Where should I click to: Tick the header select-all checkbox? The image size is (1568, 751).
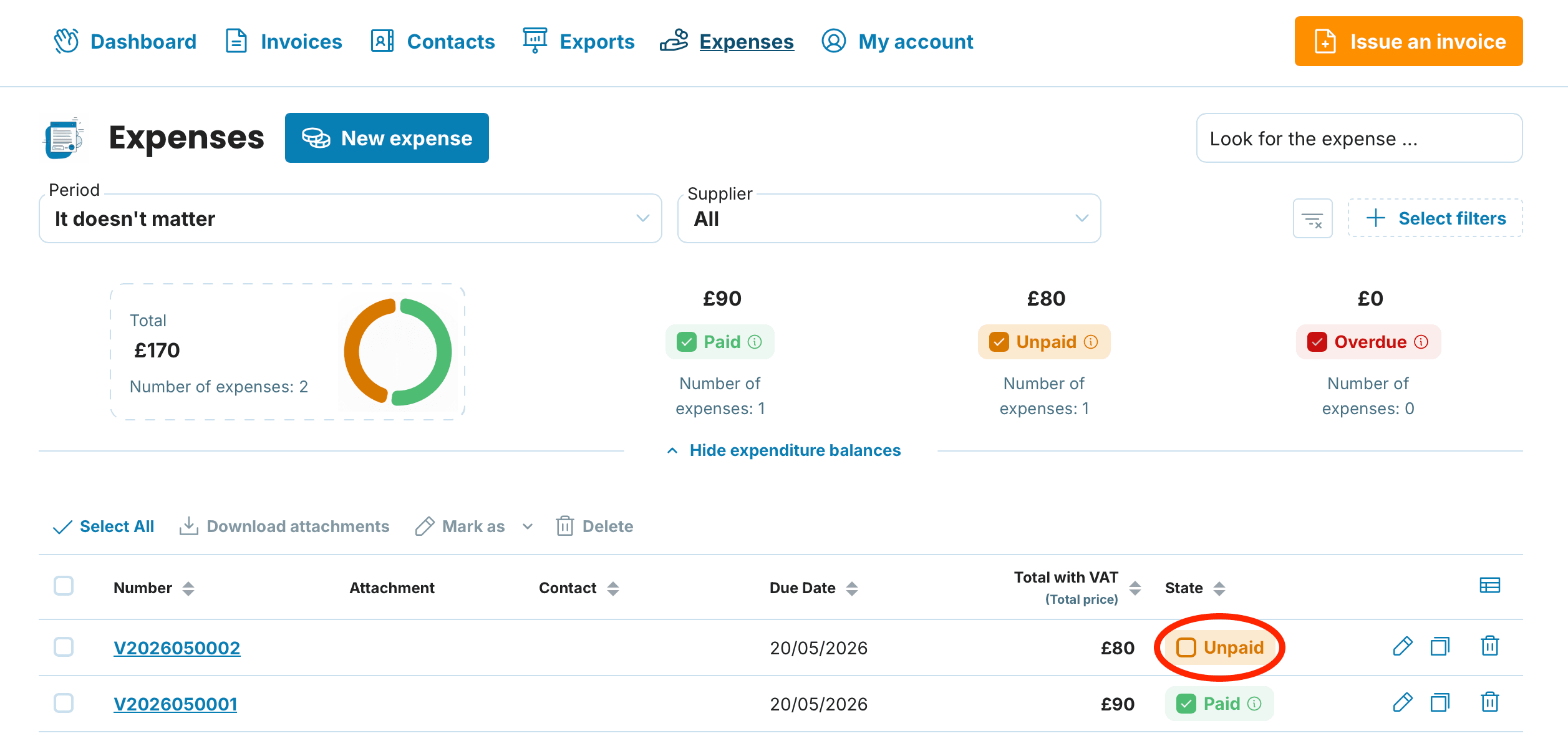pyautogui.click(x=64, y=586)
